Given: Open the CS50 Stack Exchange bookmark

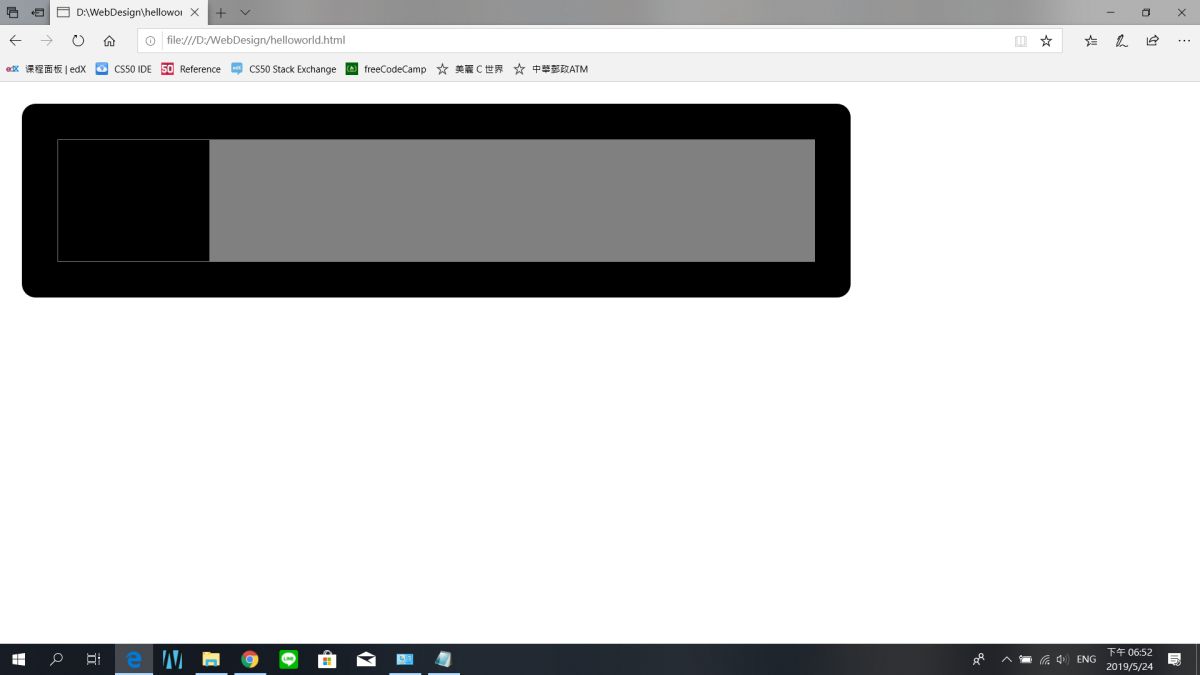Looking at the screenshot, I should 284,69.
